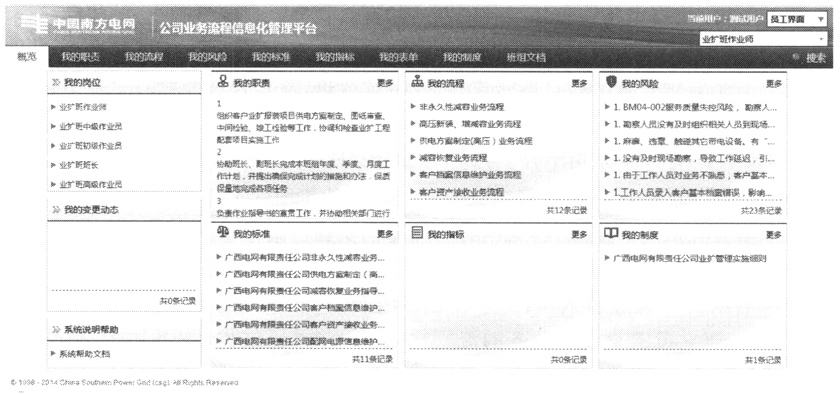This screenshot has width=840, height=394.
Task: Click 更多 in the 我的标准 panel
Action: point(385,234)
